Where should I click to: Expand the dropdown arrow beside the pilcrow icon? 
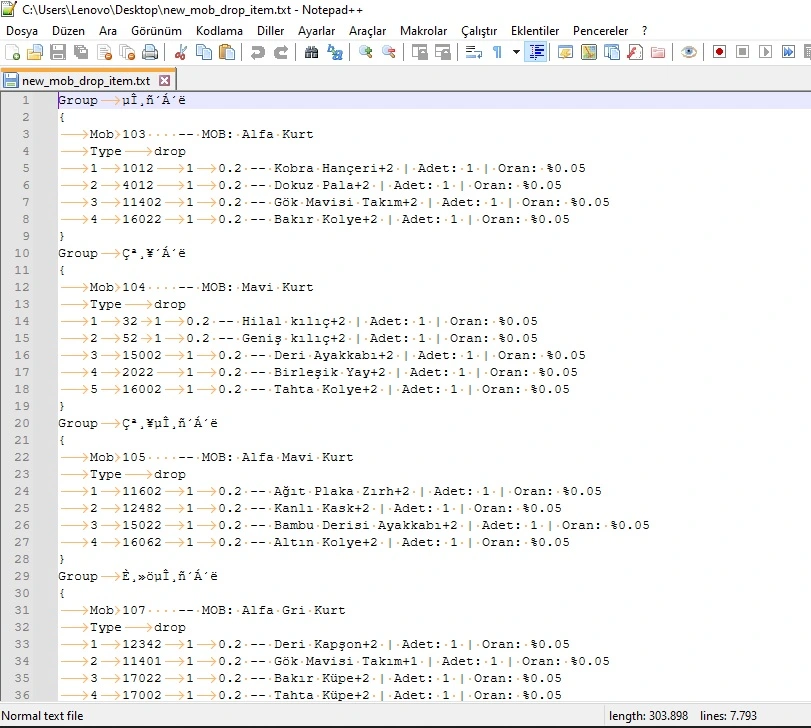coord(516,52)
